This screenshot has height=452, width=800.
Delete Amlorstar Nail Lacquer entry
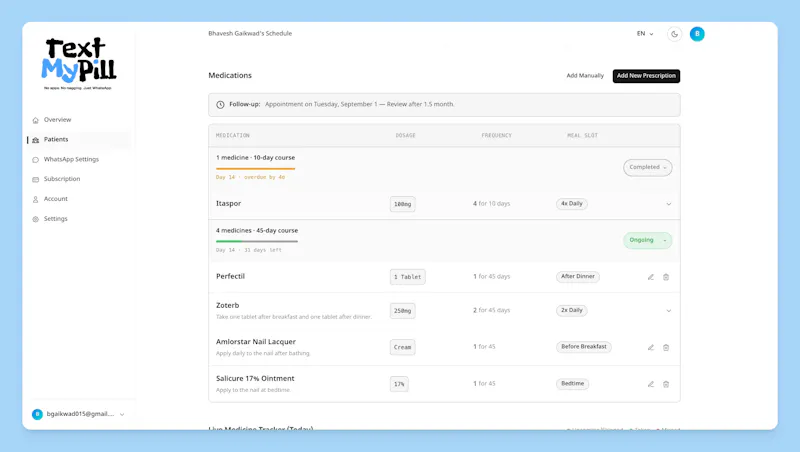pos(666,347)
